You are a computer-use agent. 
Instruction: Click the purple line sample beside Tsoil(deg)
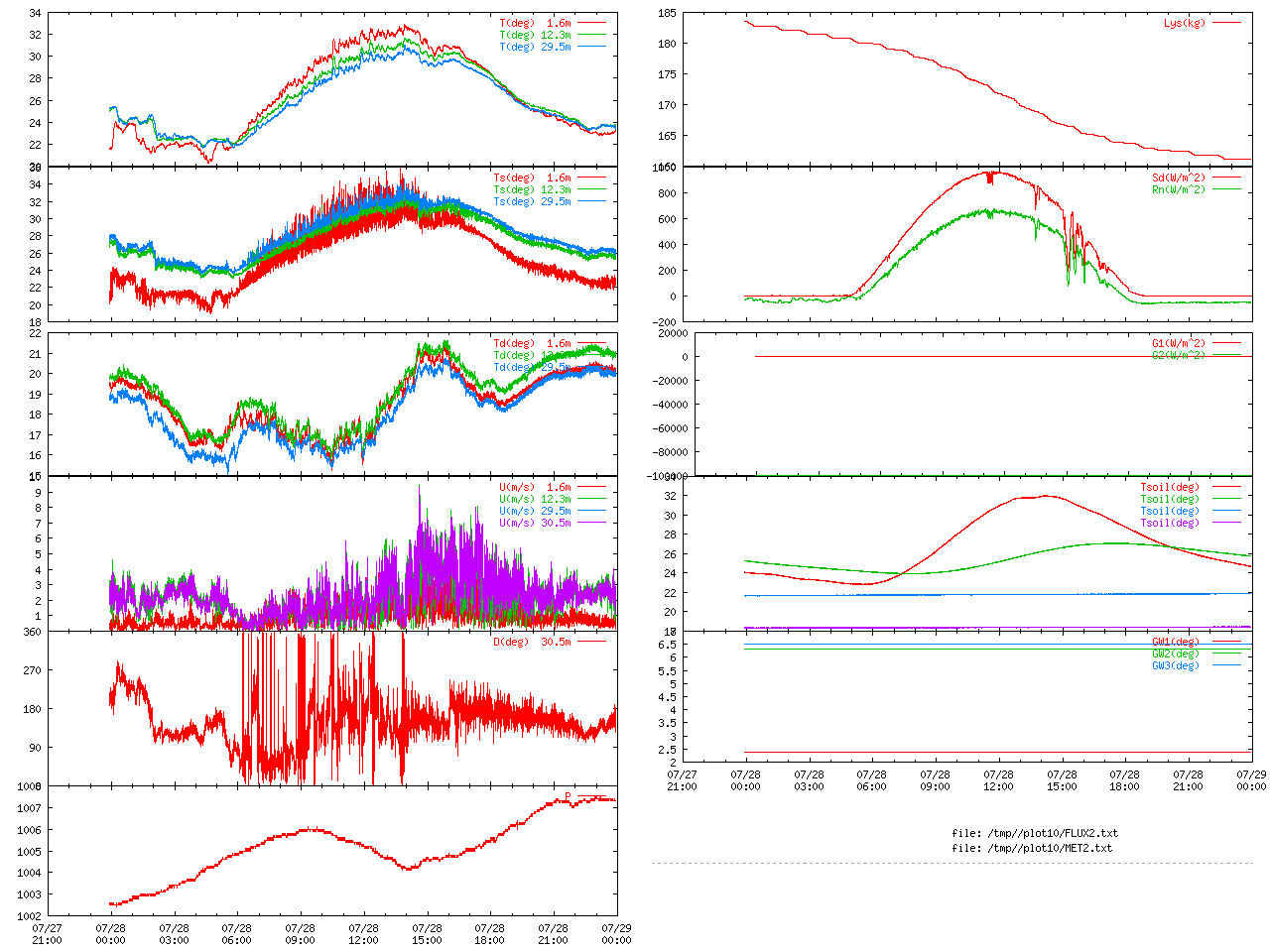pyautogui.click(x=1226, y=523)
